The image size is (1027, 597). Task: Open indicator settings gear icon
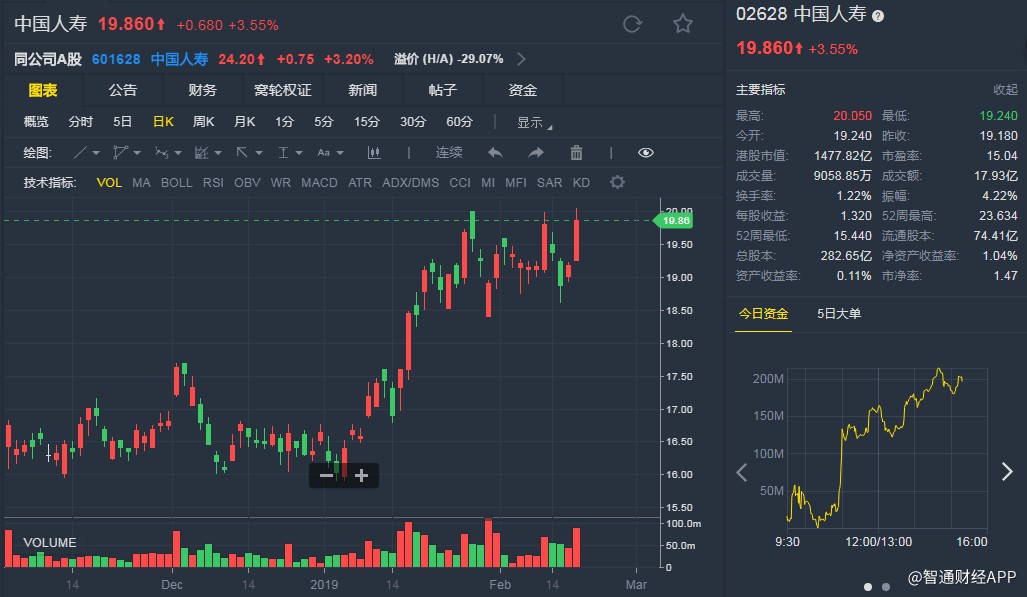[x=617, y=182]
